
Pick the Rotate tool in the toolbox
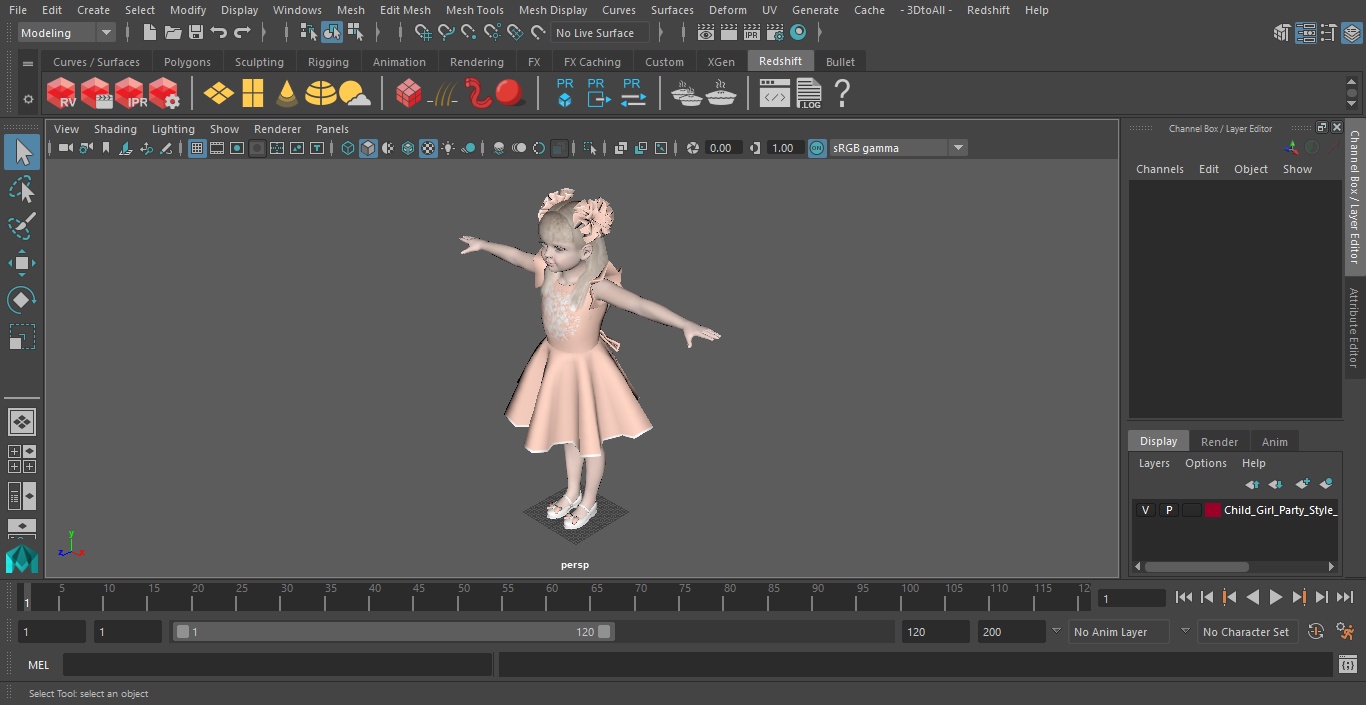[21, 300]
